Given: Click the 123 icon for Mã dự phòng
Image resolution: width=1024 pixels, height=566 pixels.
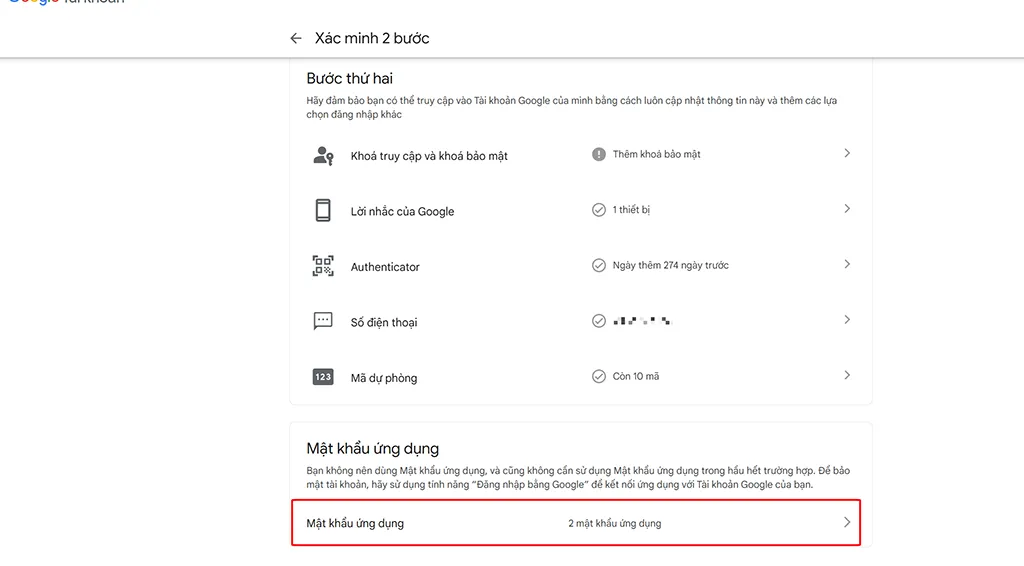Looking at the screenshot, I should [323, 377].
